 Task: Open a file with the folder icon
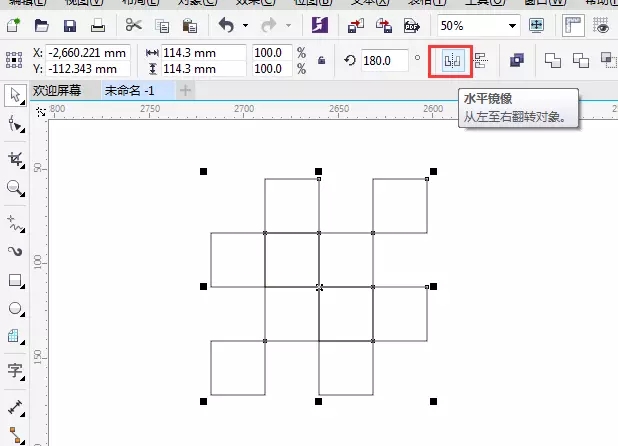click(41, 26)
